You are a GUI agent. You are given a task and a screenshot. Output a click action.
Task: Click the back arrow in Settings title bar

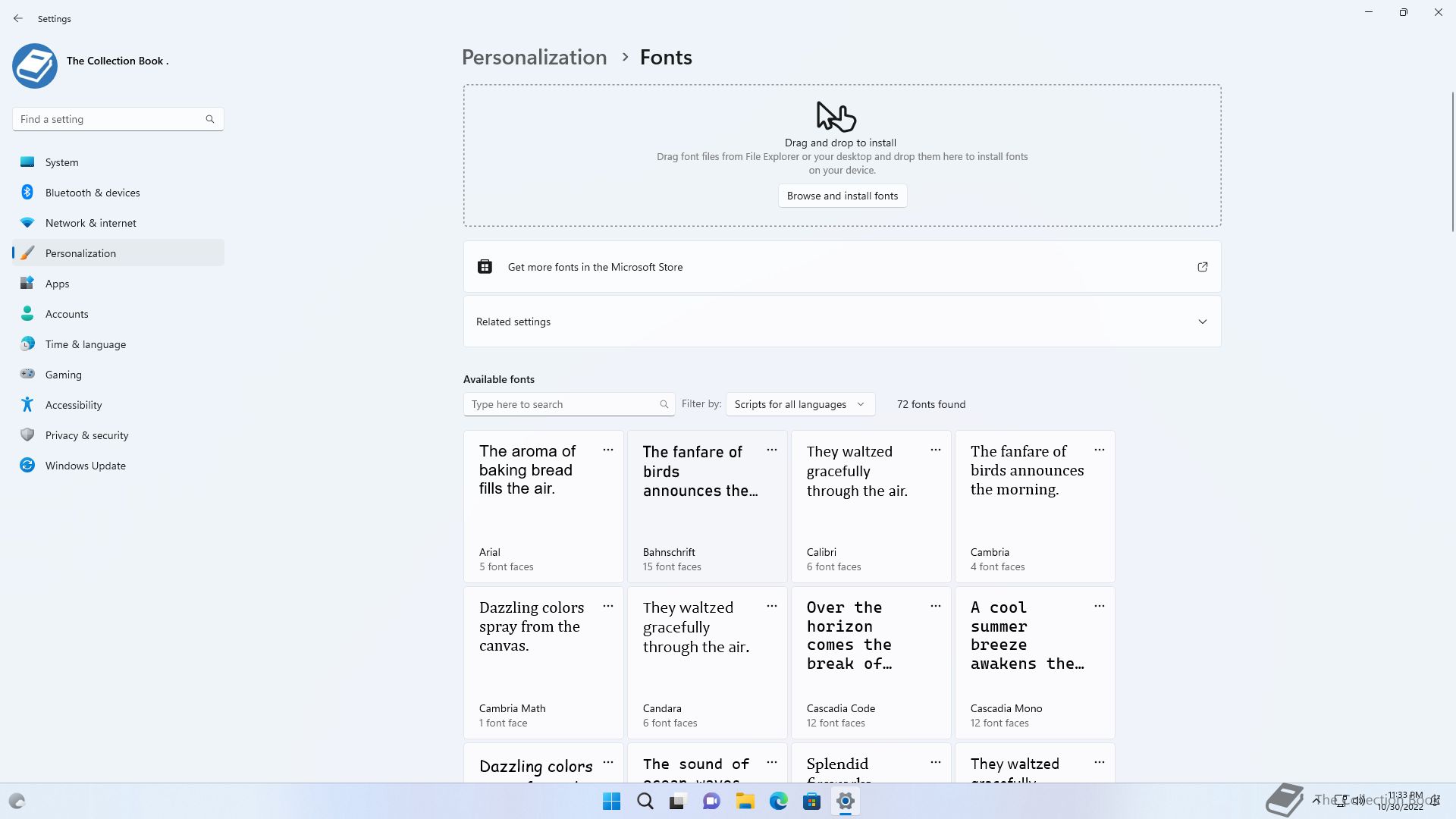(18, 18)
